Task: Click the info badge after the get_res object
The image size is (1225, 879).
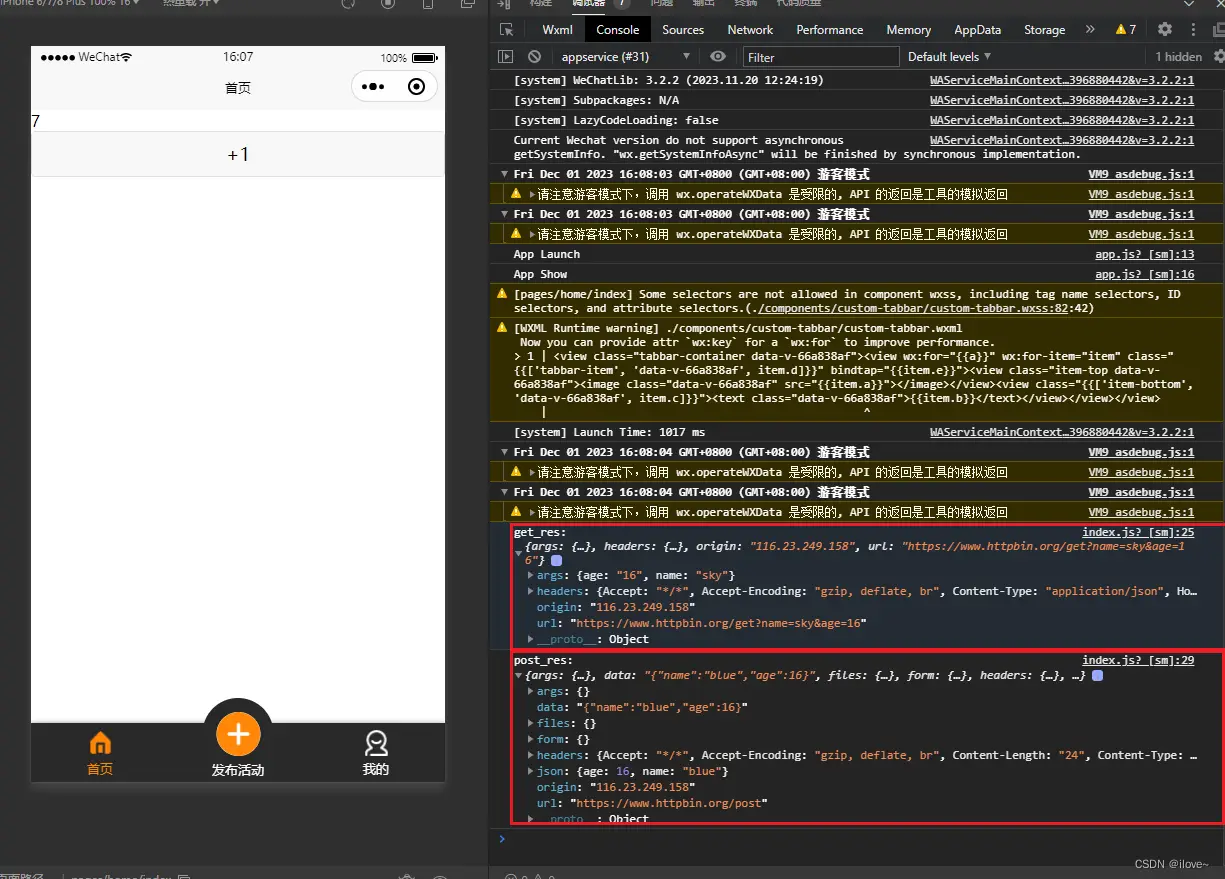Action: click(557, 561)
